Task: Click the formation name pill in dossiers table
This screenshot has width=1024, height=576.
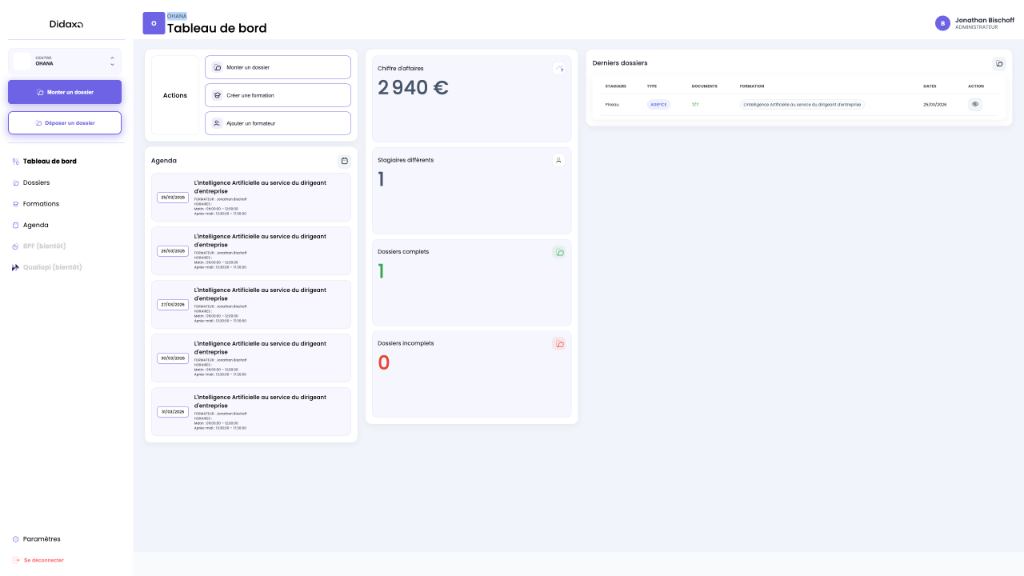Action: coord(802,104)
